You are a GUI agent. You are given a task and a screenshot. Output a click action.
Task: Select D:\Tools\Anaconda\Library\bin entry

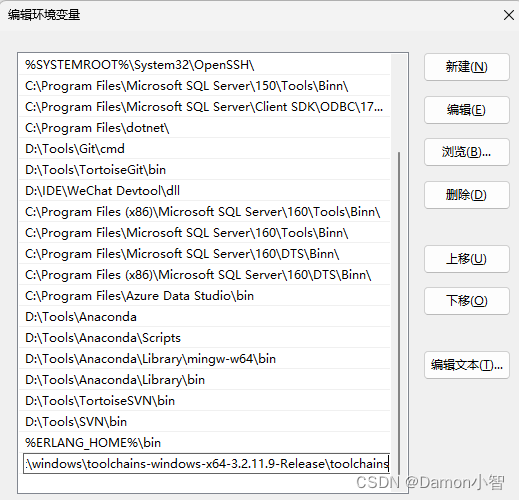coord(204,380)
